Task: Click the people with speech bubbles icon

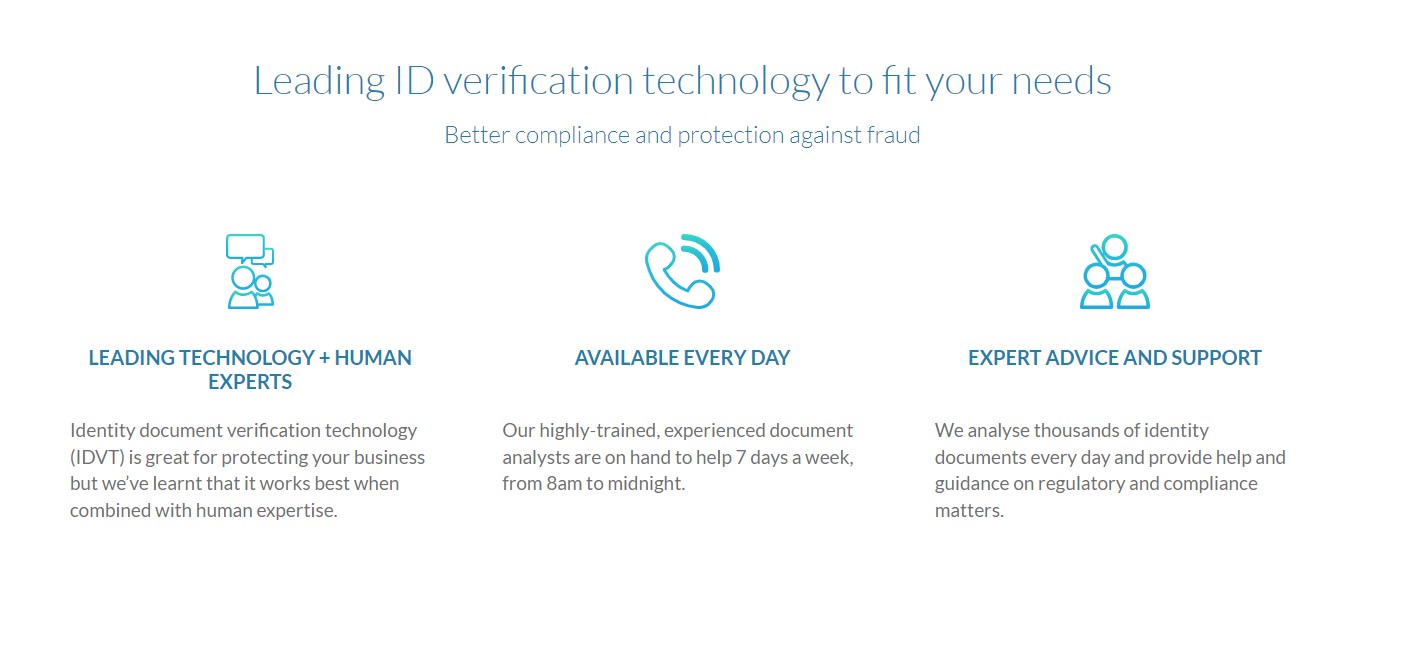Action: tap(250, 272)
